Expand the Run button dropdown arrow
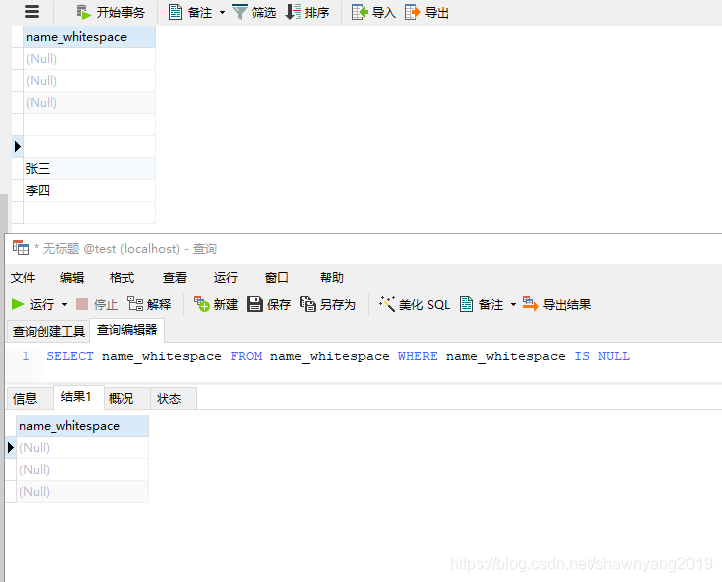 pyautogui.click(x=64, y=304)
